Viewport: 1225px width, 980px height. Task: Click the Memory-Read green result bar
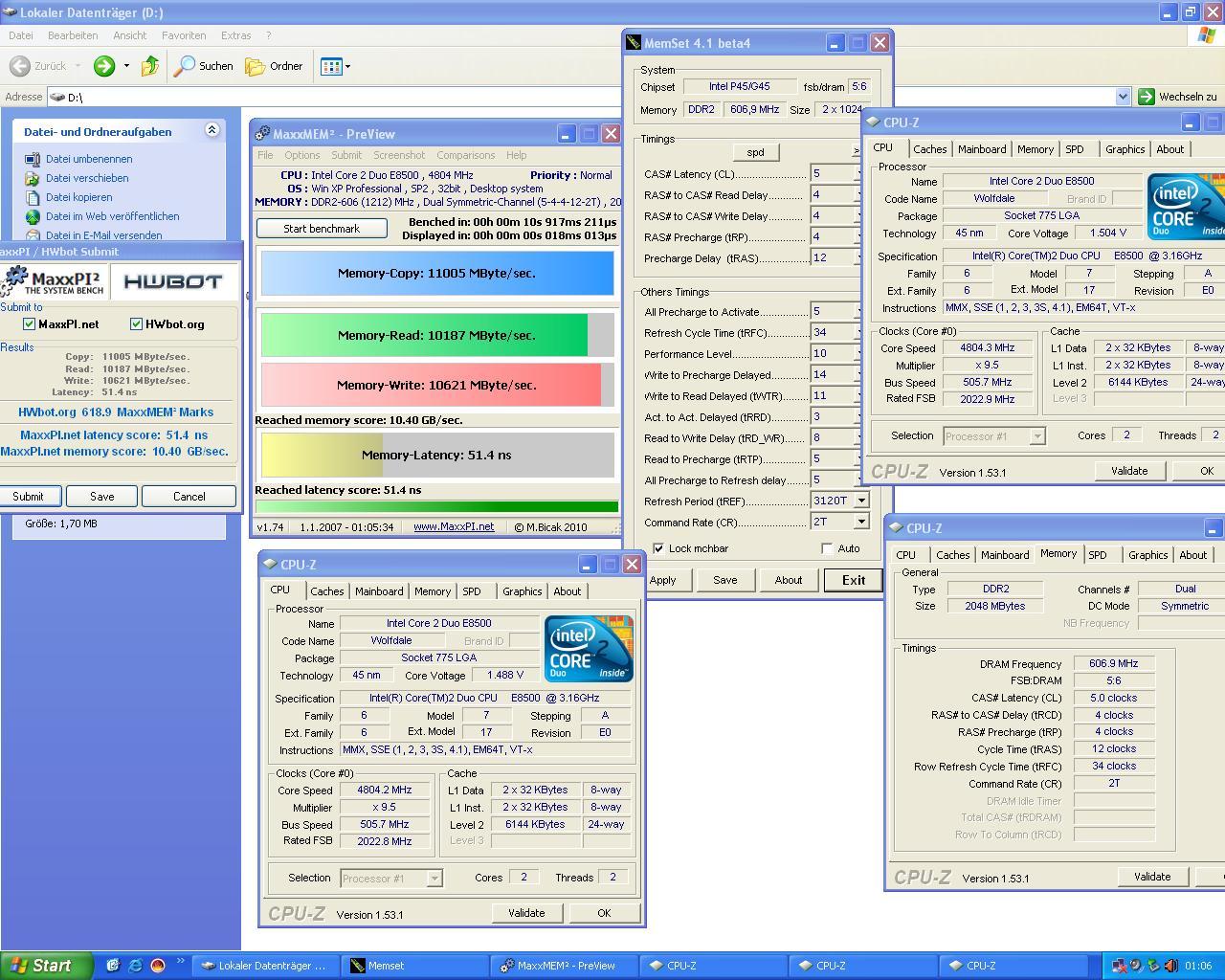pos(437,335)
